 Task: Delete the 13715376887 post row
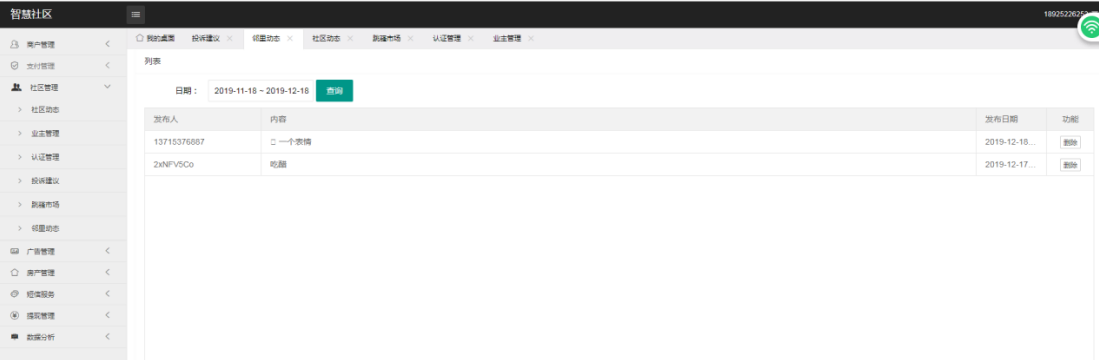(1070, 142)
